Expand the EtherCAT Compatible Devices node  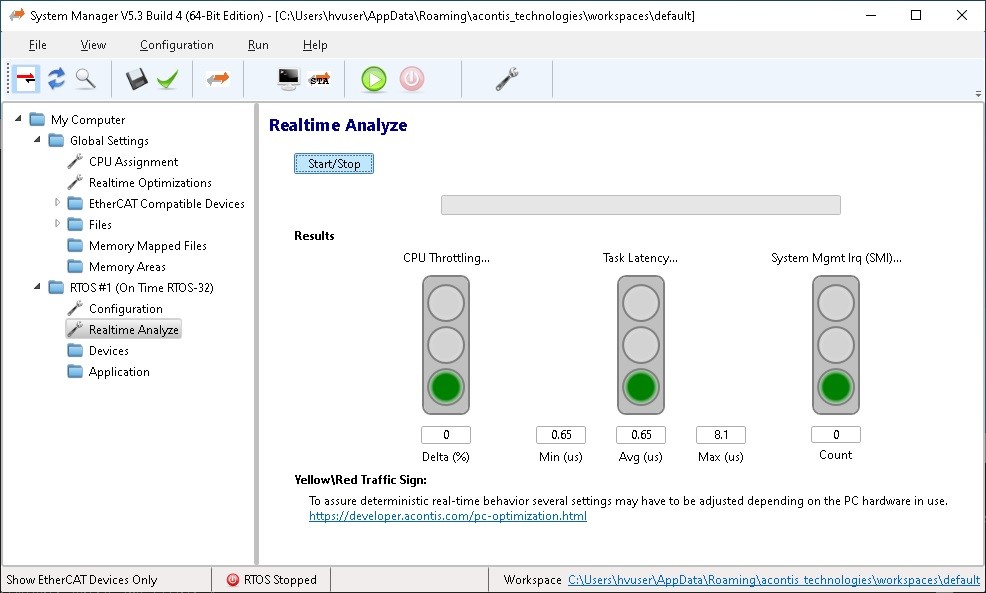(x=58, y=203)
